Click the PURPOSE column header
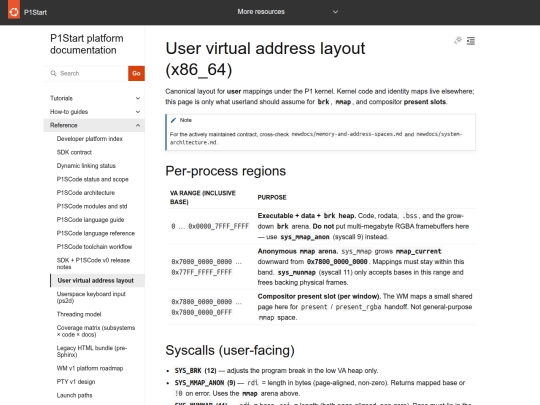540x405 pixels. [x=272, y=197]
